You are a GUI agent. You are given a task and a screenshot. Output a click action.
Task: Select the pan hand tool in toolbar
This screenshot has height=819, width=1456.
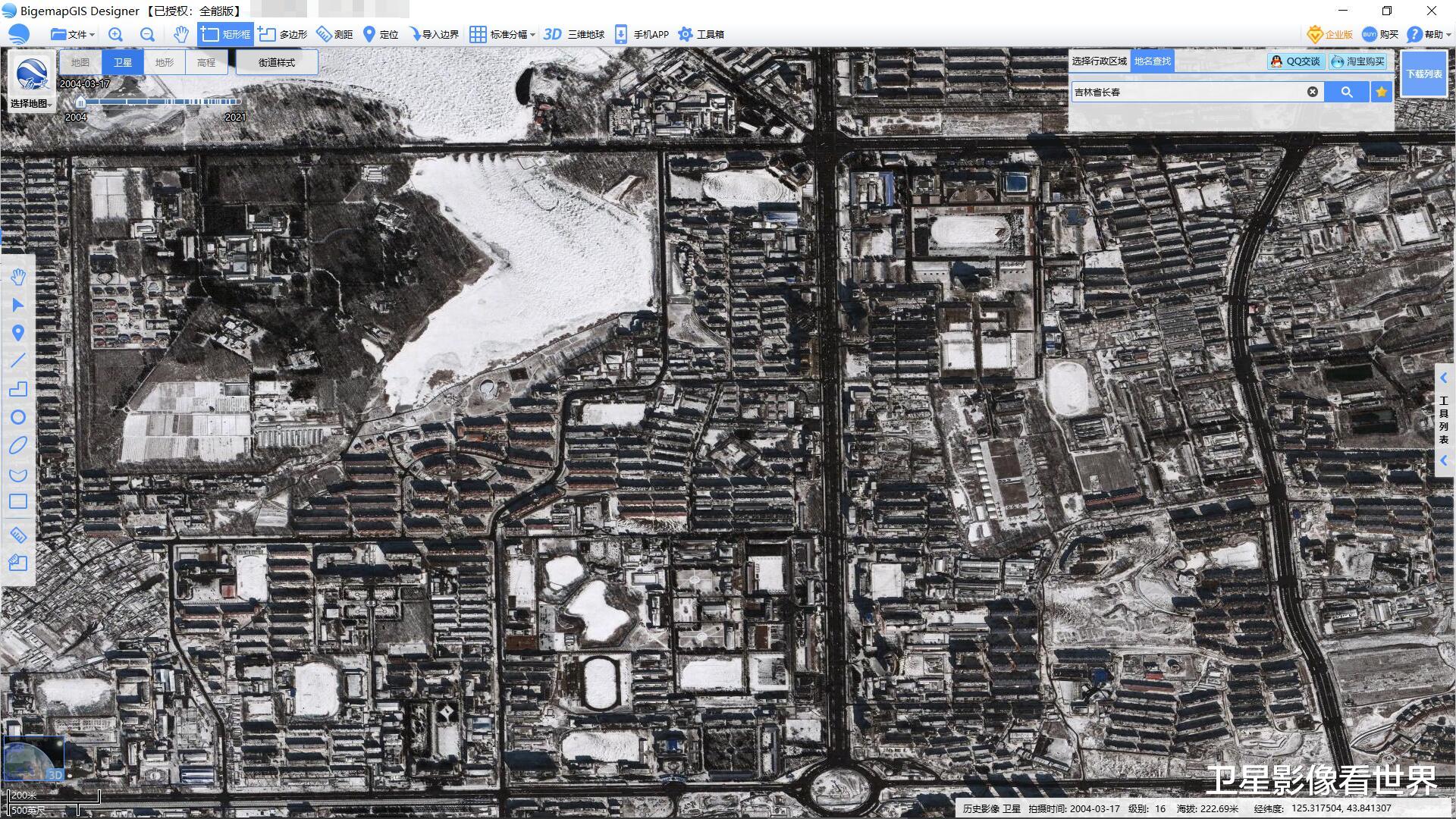pyautogui.click(x=180, y=34)
